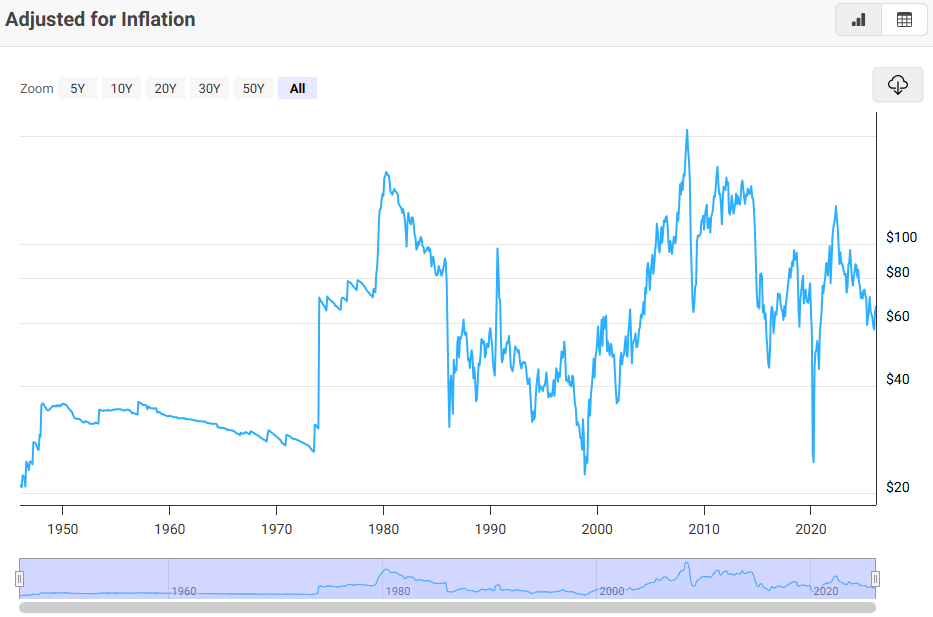Select the All zoom range
Viewport: 933px width, 617px height.
click(x=297, y=88)
